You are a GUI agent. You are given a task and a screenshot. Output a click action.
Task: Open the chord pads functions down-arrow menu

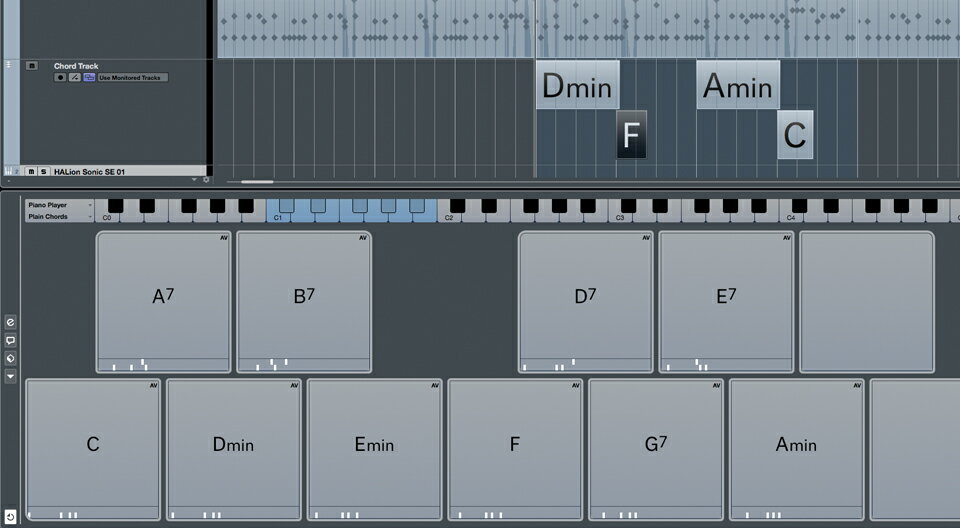10,377
